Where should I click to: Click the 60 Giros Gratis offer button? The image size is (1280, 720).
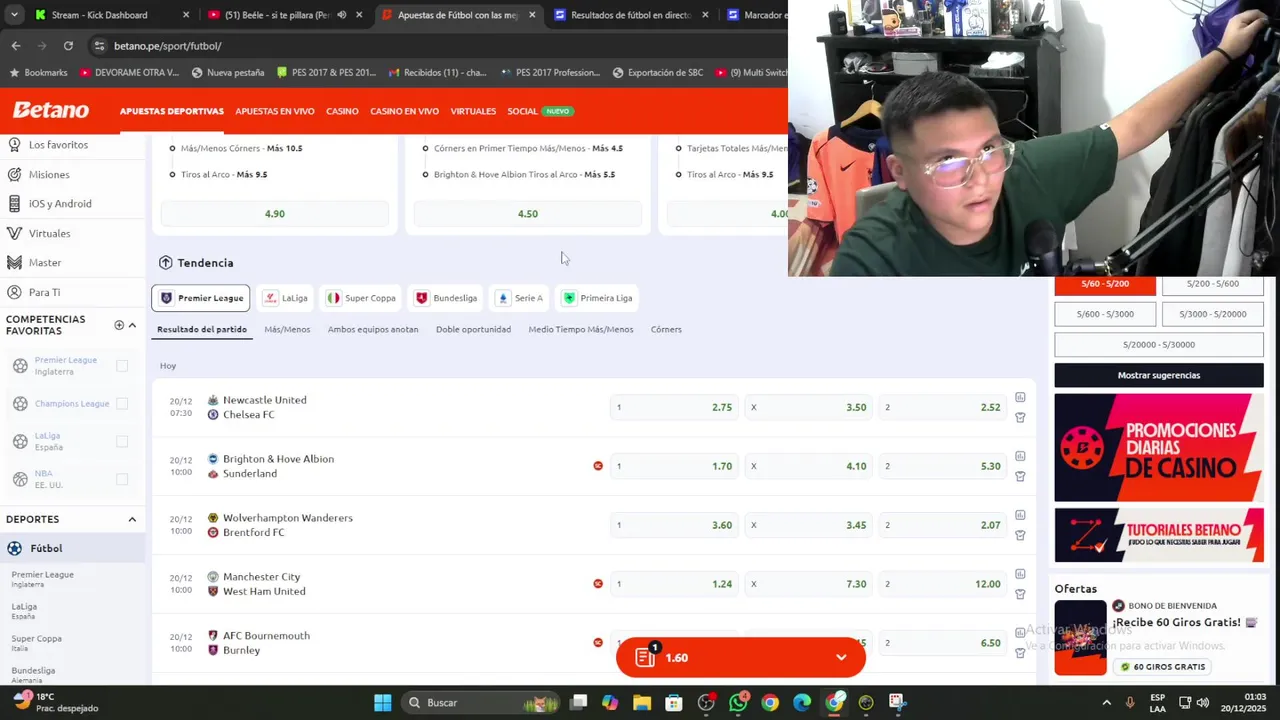[1163, 667]
